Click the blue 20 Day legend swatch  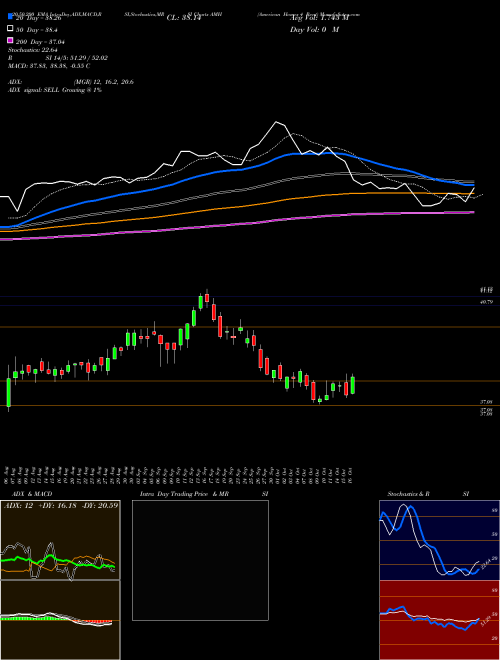coord(10,17)
